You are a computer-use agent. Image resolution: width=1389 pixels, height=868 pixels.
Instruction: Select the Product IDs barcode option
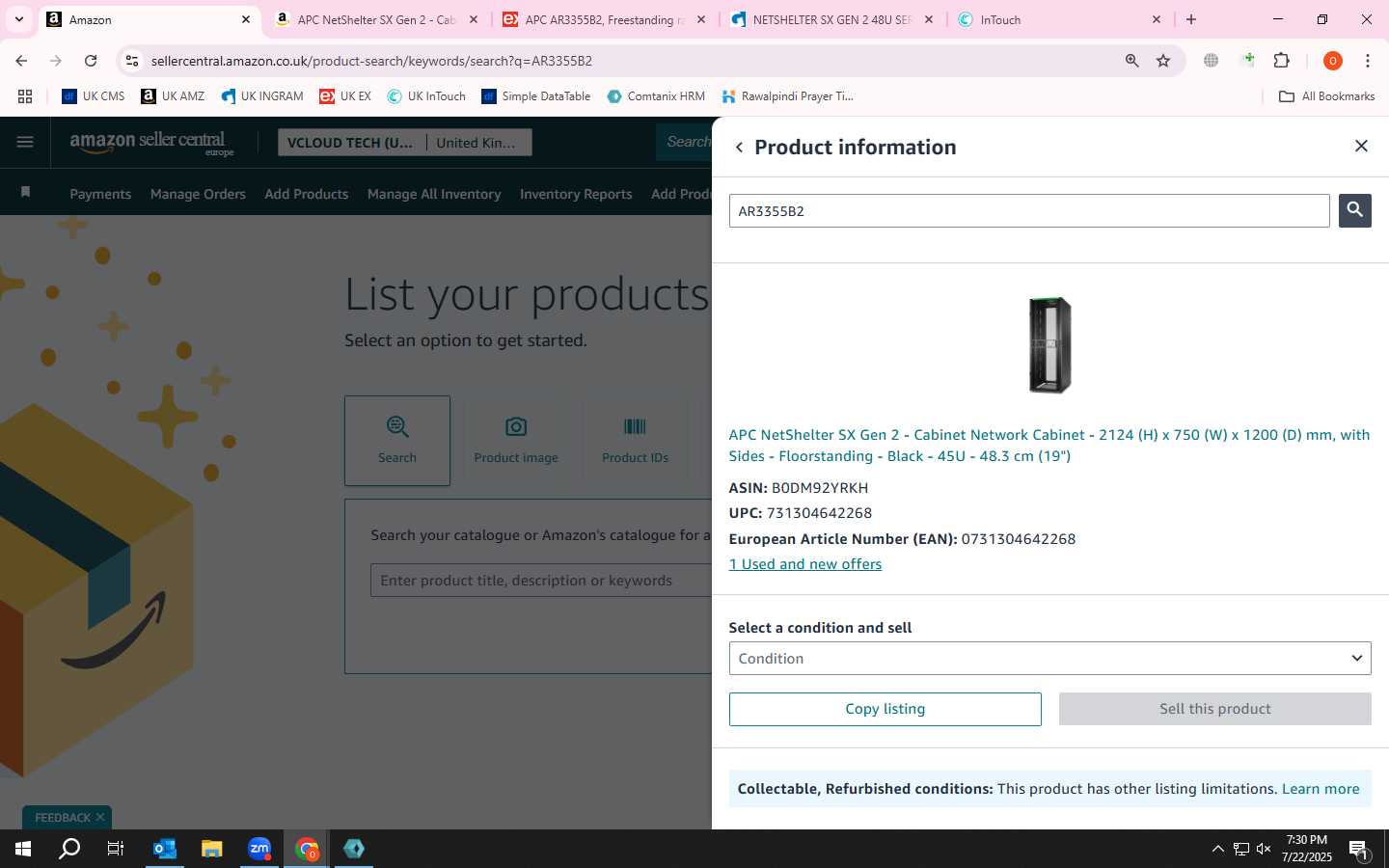(635, 440)
